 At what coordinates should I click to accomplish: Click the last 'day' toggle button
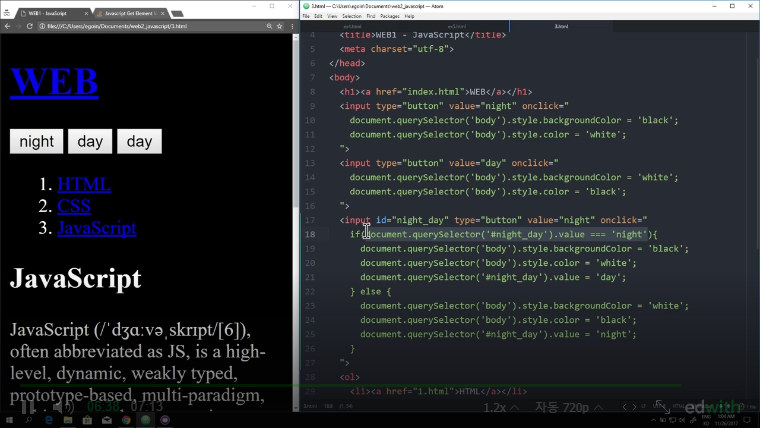(x=140, y=142)
